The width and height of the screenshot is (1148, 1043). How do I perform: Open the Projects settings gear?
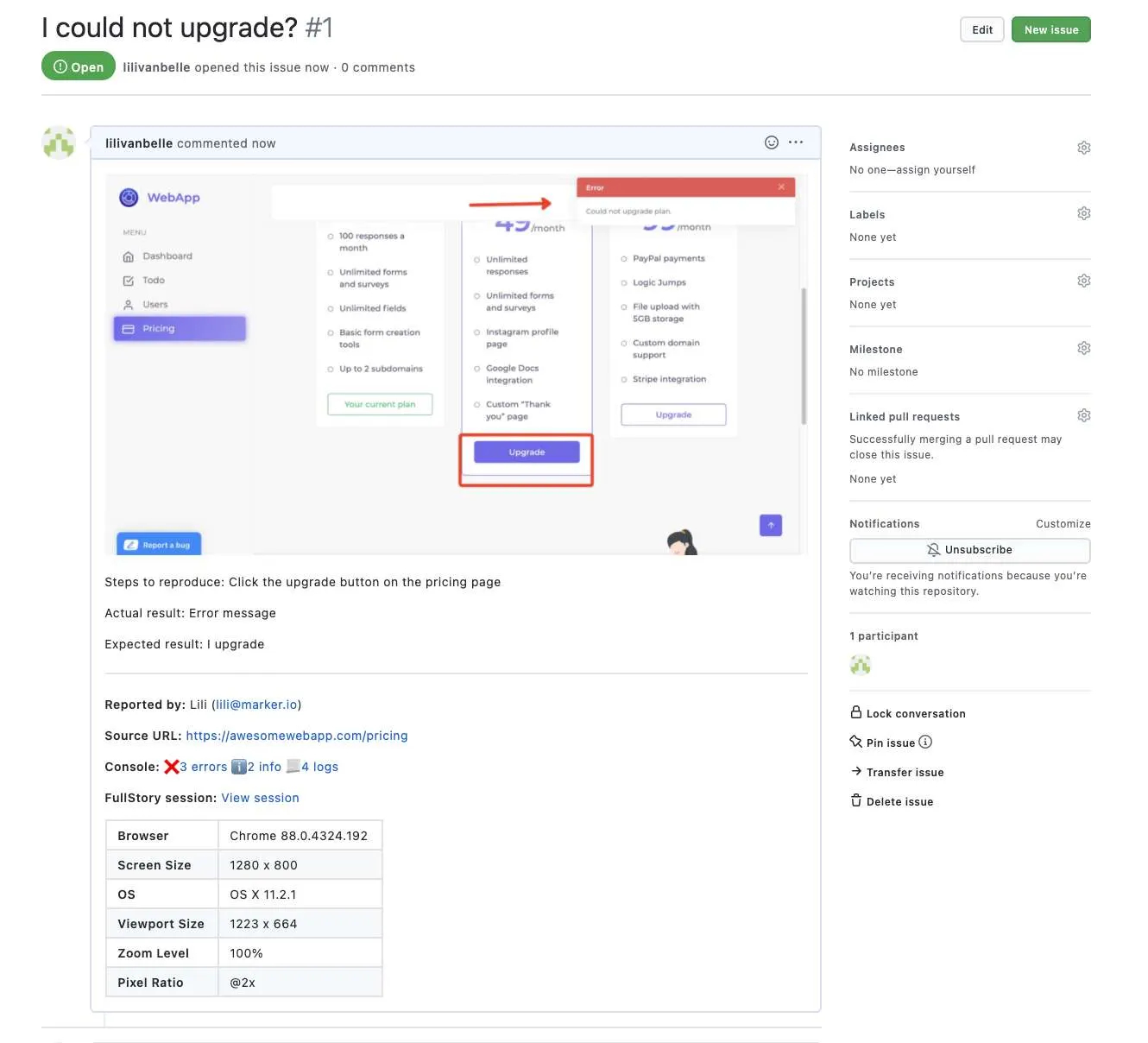point(1084,280)
